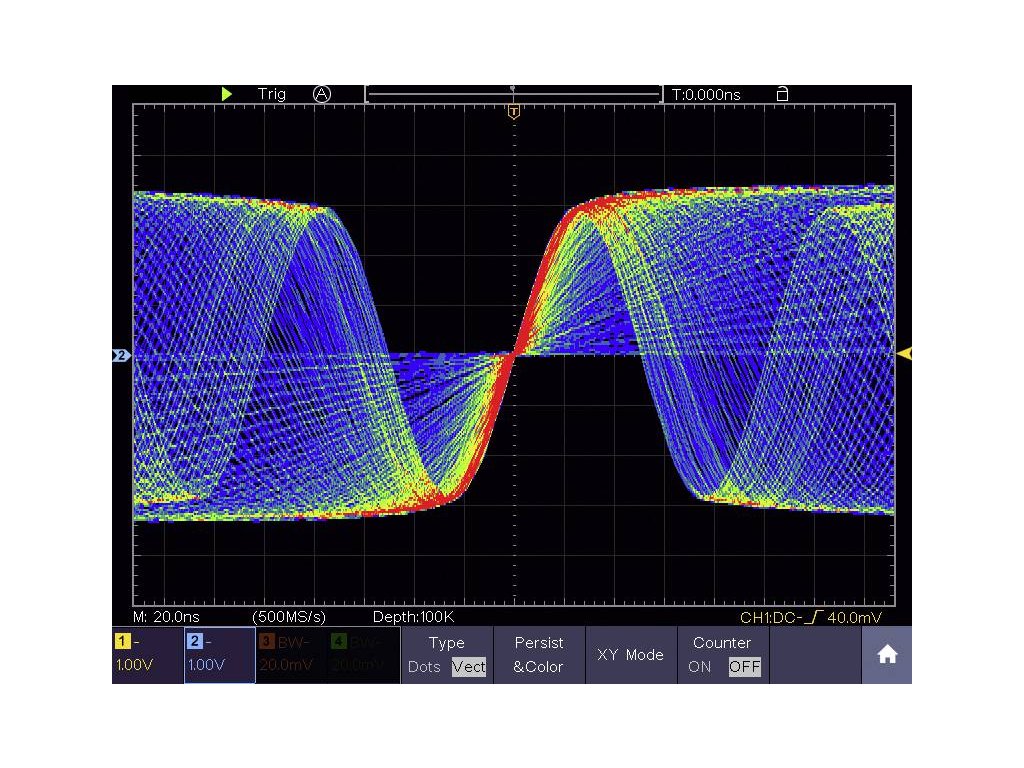Select channel 2 blue 1.00V box
This screenshot has width=1024, height=768.
219,655
